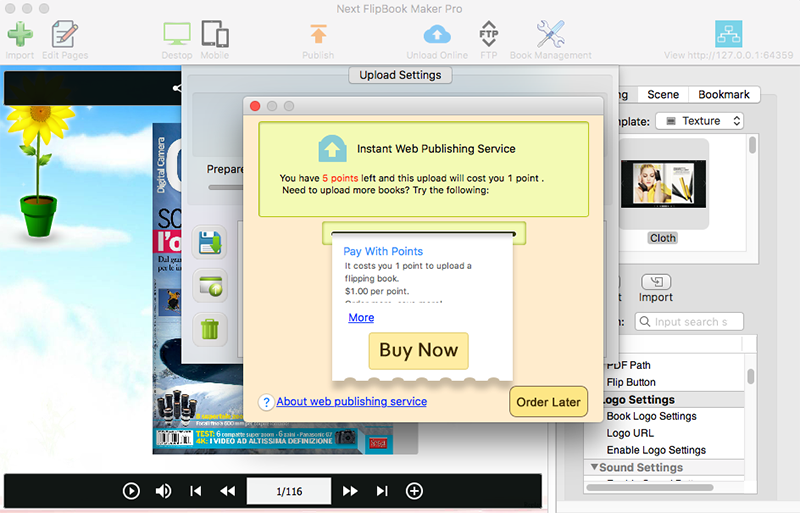Click the page number field 1/116
Screen dimensions: 800x513
[289, 491]
